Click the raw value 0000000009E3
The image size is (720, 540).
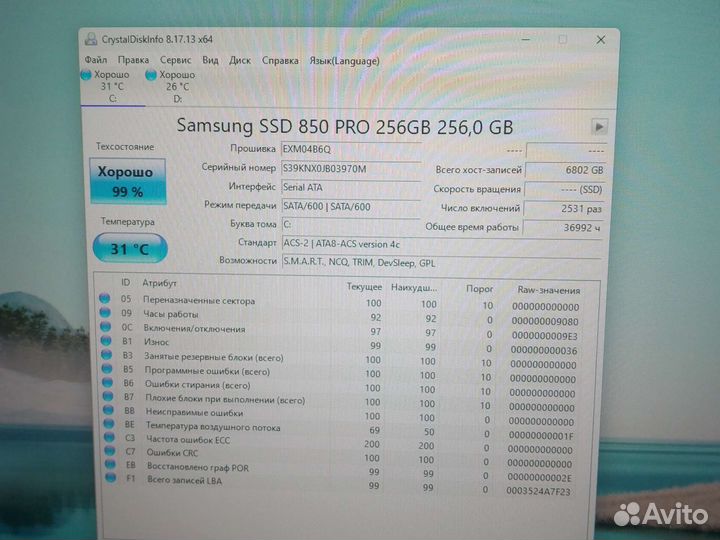coord(545,336)
